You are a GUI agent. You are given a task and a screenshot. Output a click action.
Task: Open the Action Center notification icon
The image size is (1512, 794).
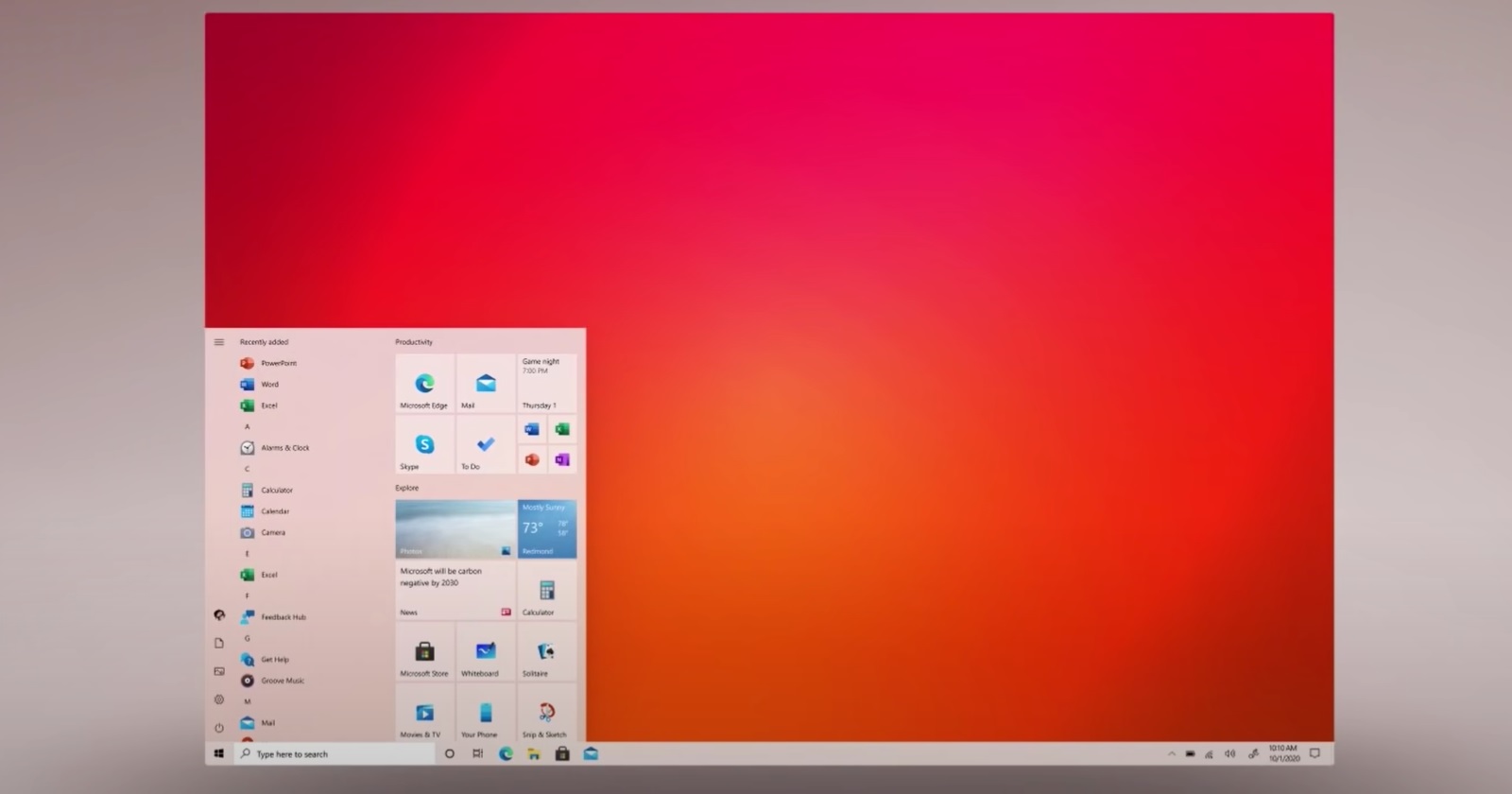point(1314,754)
